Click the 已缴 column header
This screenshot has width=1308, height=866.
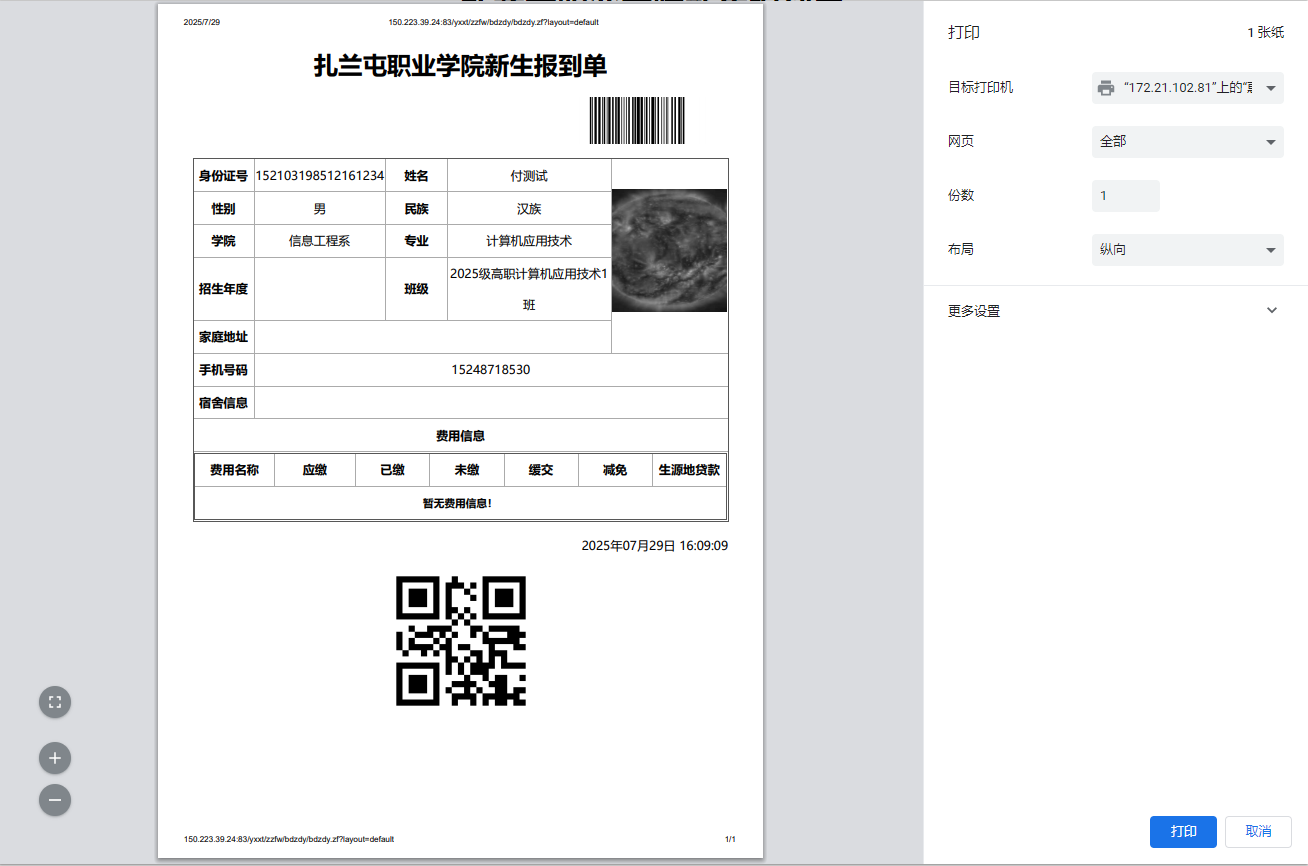click(x=393, y=470)
